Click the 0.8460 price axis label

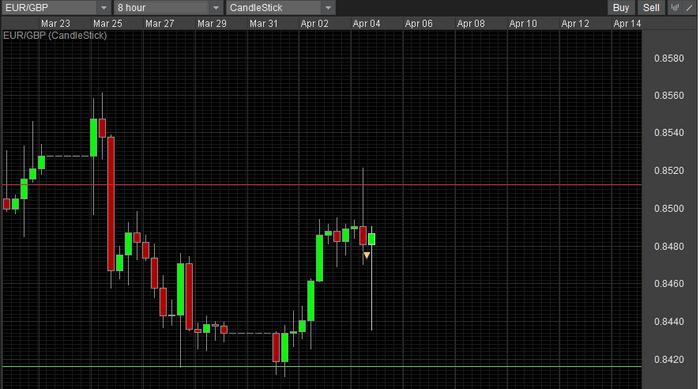669,284
